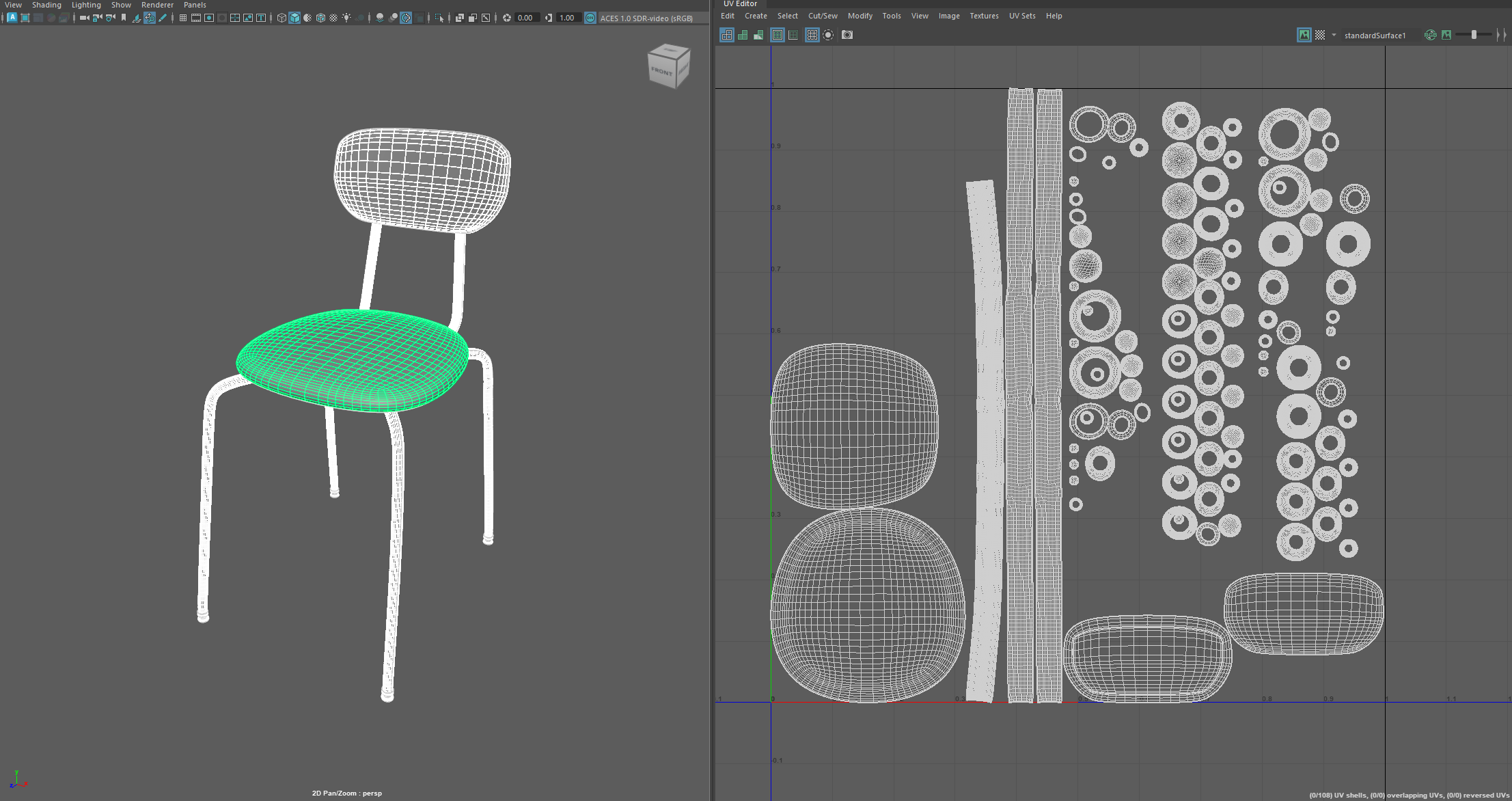This screenshot has height=801, width=1512.
Task: Enable Wireframe on shaded icon
Action: click(320, 18)
